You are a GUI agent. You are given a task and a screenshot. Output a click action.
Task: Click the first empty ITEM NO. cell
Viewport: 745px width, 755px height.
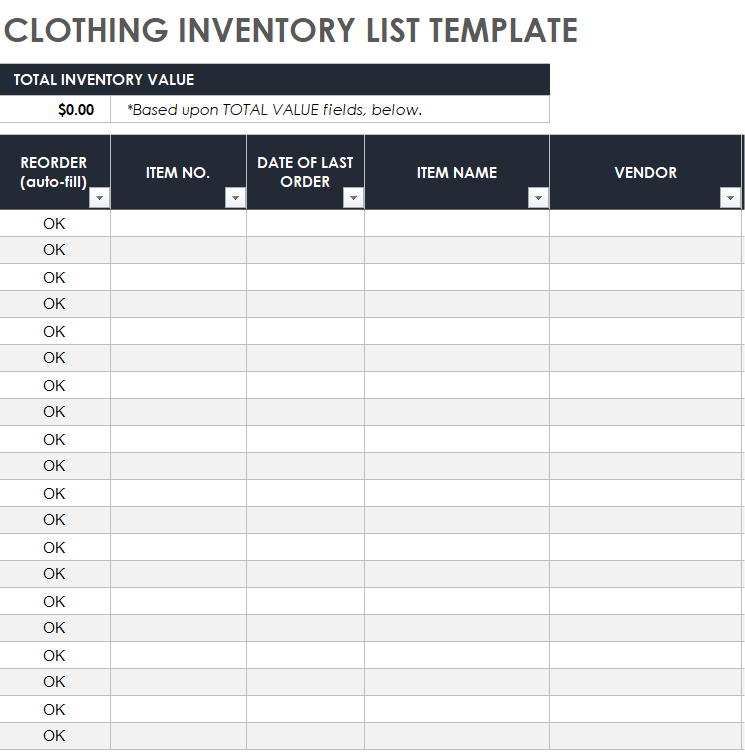point(179,223)
